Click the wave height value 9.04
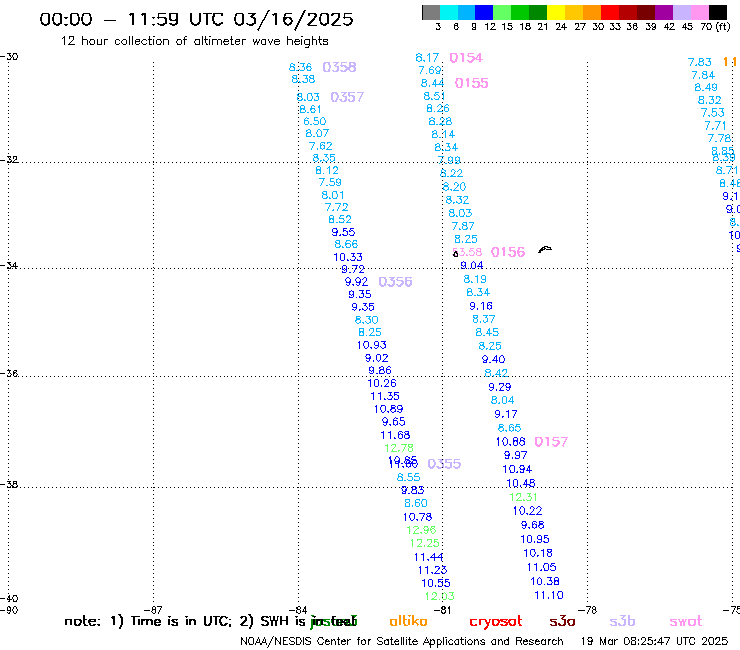This screenshot has width=740, height=650. point(471,265)
